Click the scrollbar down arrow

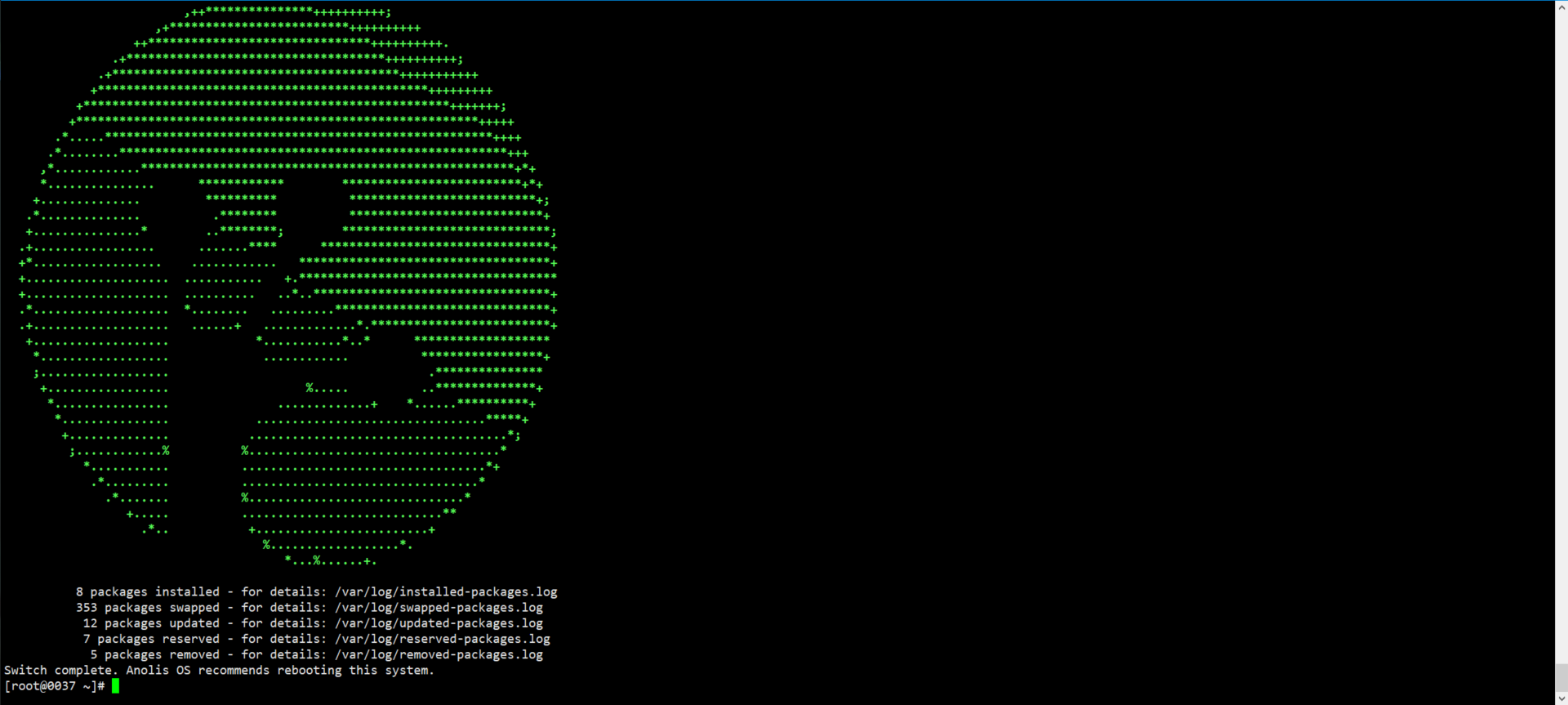(x=1561, y=698)
